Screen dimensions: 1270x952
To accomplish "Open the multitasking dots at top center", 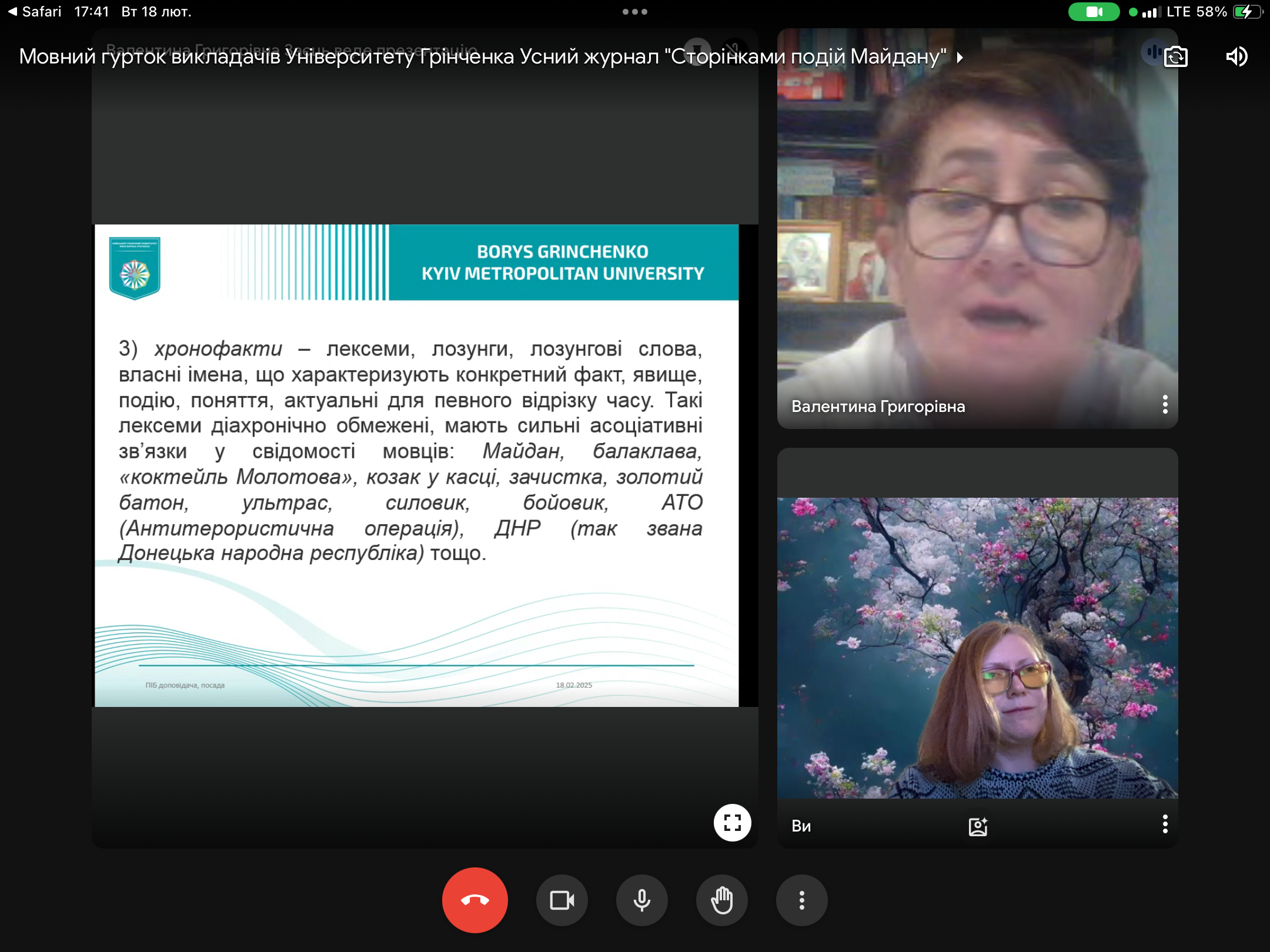I will point(634,12).
